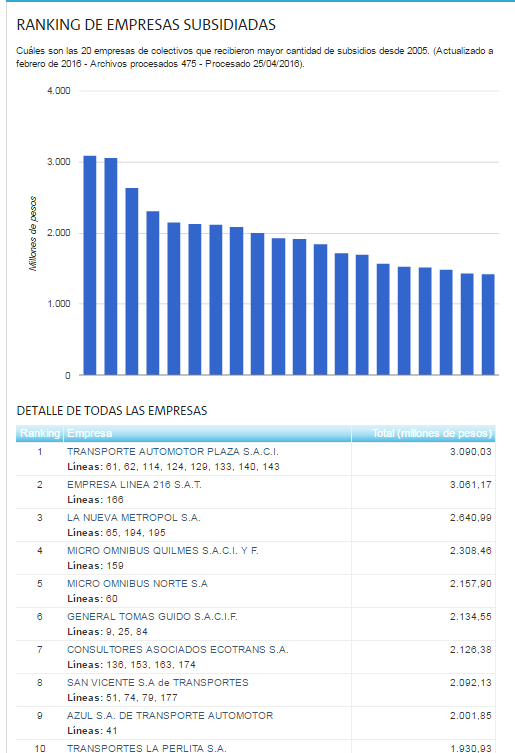Click the tallest bar in the chart
Viewport: 515px width, 753px height.
tap(90, 265)
